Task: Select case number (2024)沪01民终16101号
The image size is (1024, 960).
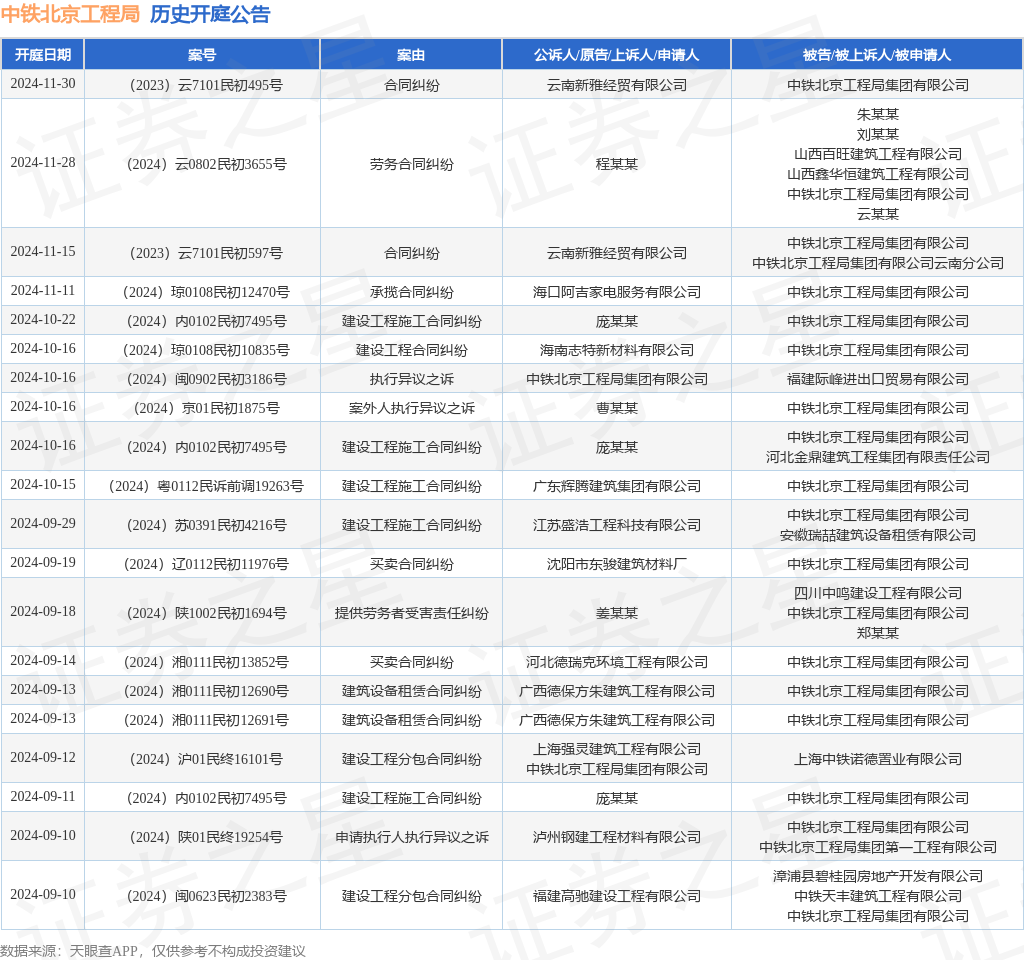Action: click(206, 760)
